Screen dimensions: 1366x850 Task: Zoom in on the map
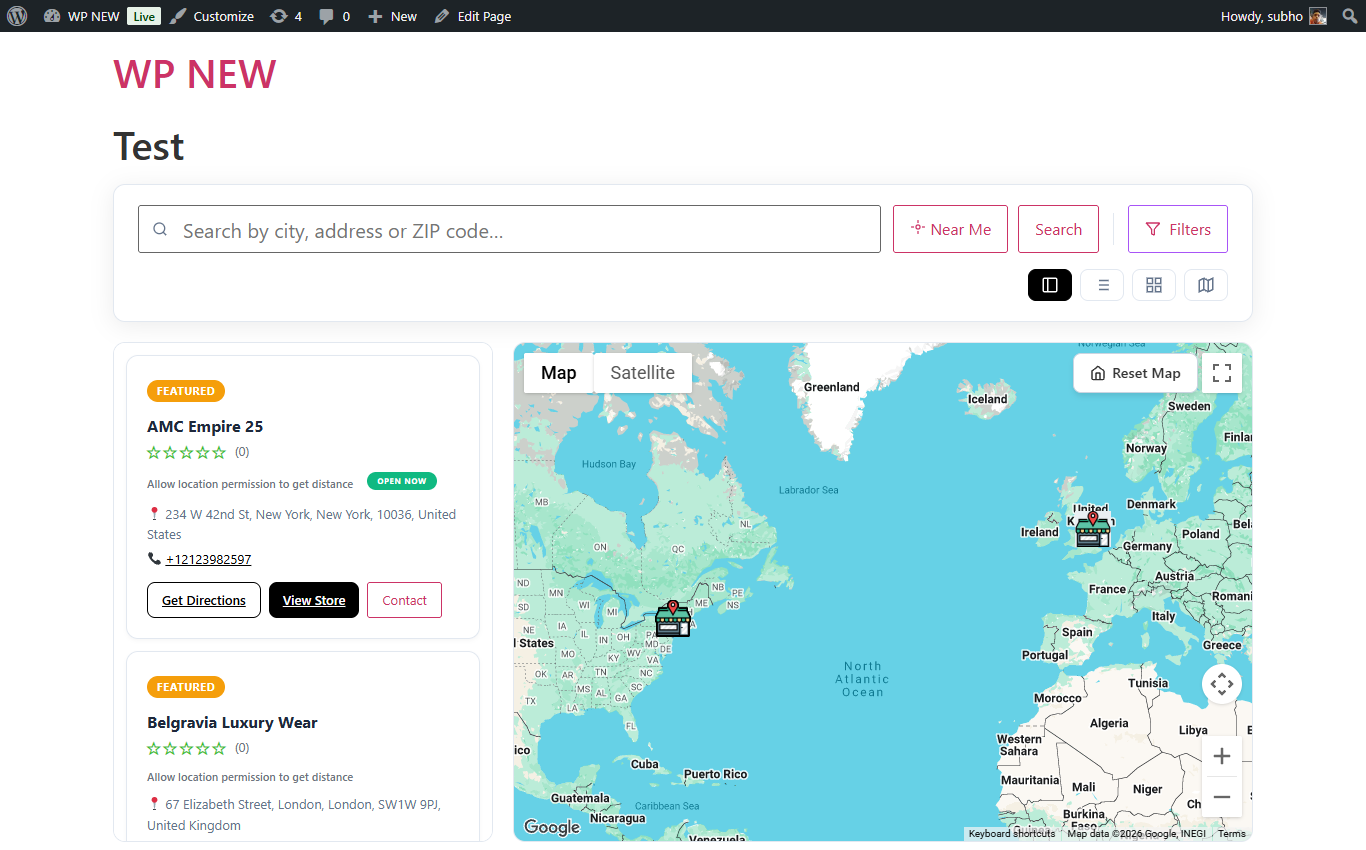1222,757
